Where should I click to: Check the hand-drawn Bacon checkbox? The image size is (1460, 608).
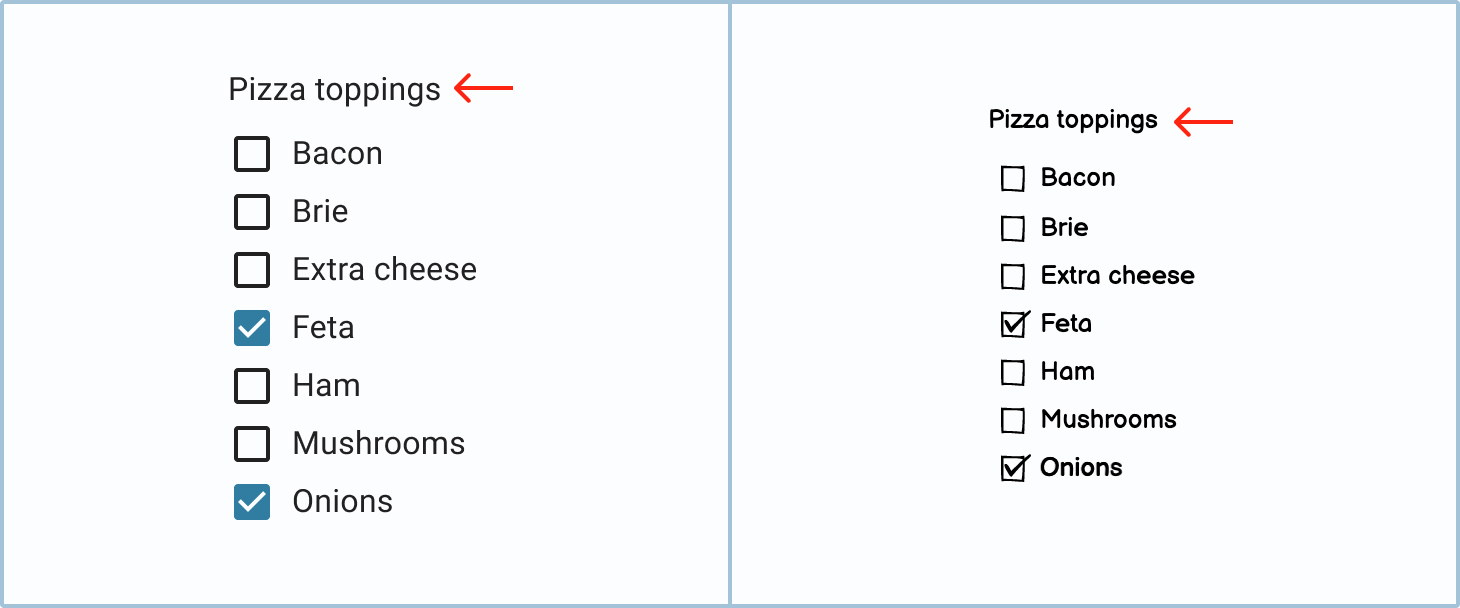(x=1013, y=179)
